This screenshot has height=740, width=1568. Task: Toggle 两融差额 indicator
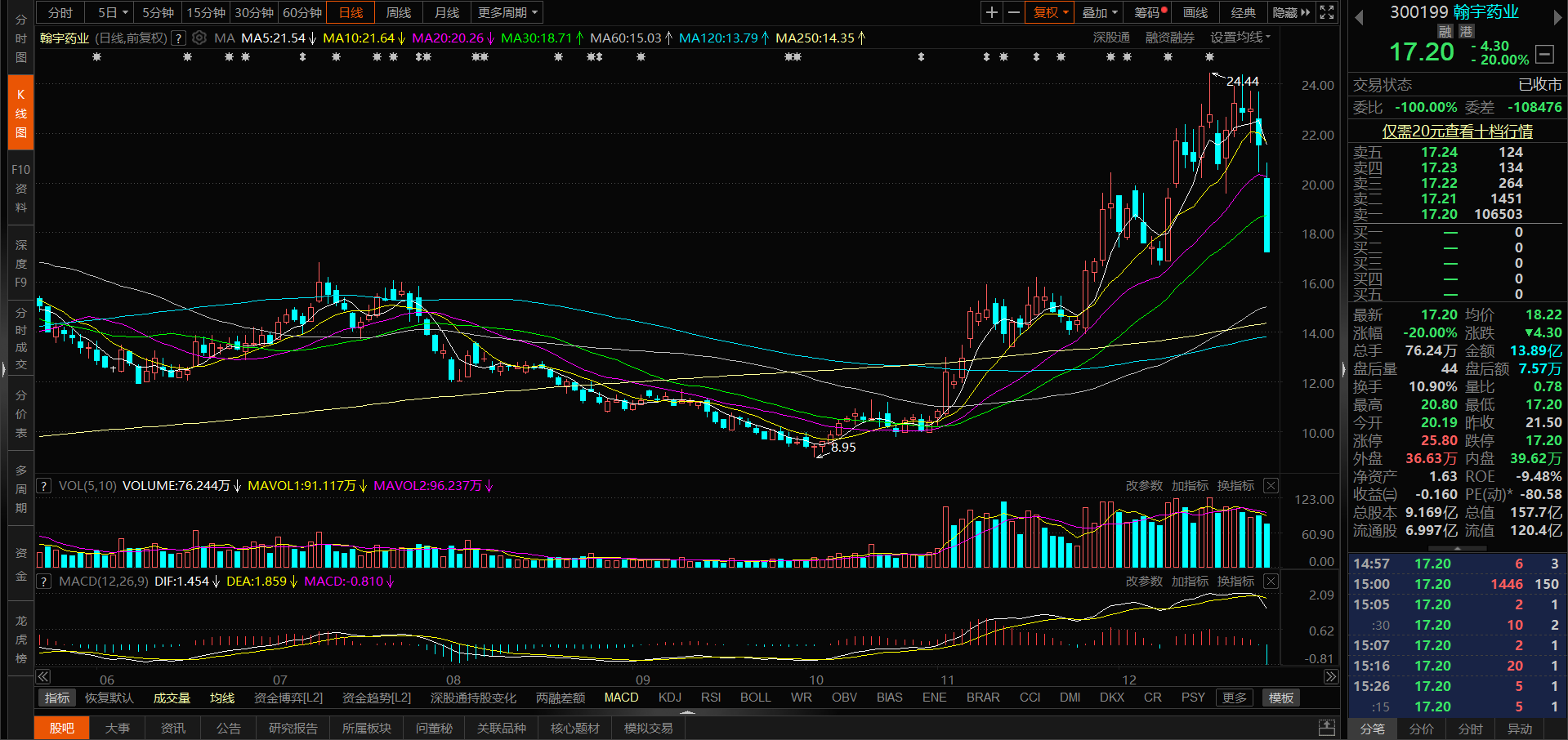point(561,698)
